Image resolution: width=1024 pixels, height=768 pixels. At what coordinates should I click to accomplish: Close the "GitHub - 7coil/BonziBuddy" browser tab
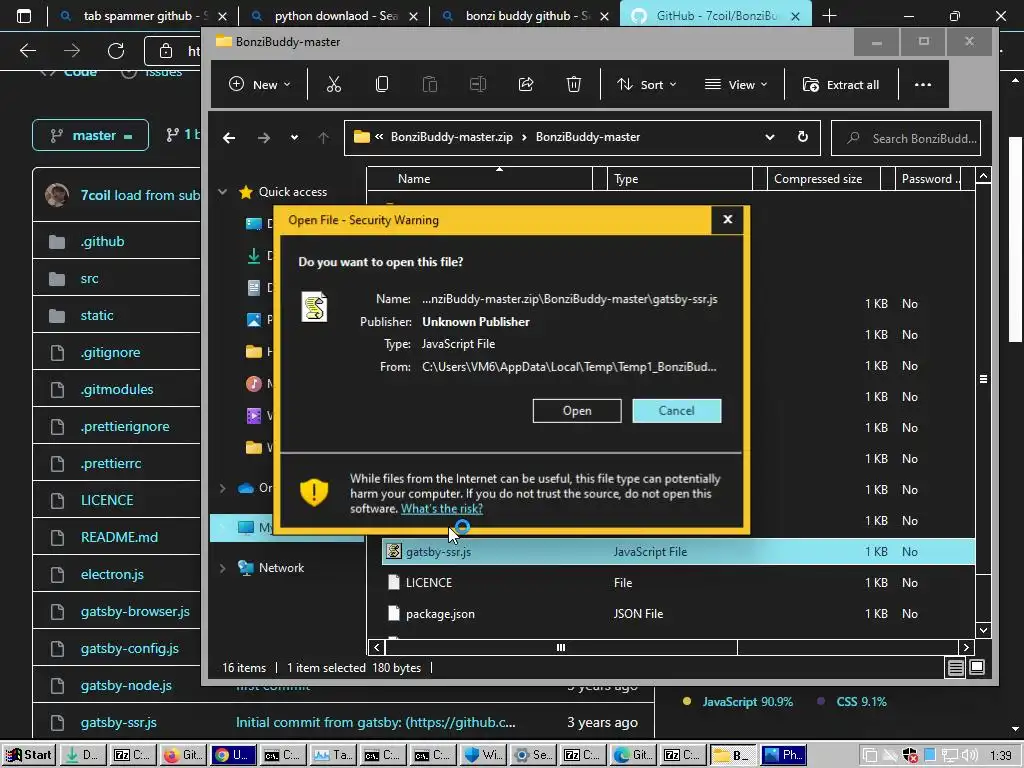[795, 16]
